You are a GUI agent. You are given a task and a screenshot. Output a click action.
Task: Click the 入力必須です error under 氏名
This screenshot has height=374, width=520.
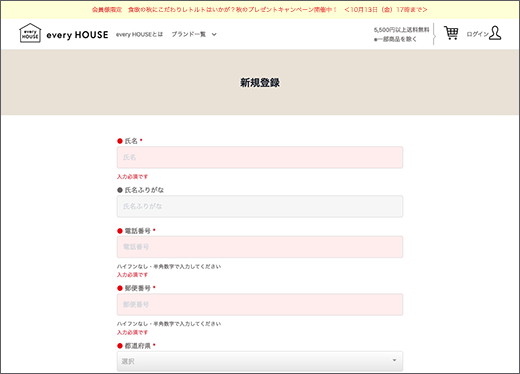click(132, 177)
